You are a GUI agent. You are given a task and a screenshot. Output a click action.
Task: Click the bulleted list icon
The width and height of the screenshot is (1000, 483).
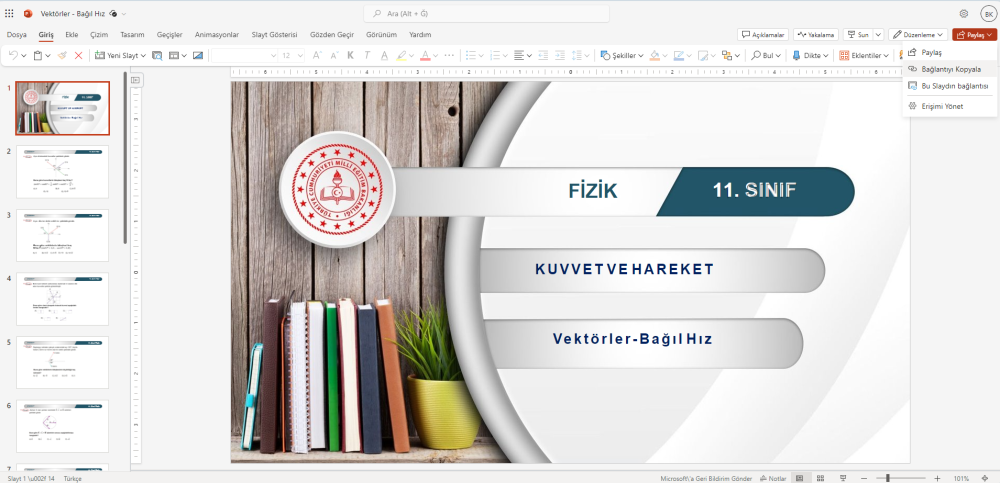click(471, 56)
